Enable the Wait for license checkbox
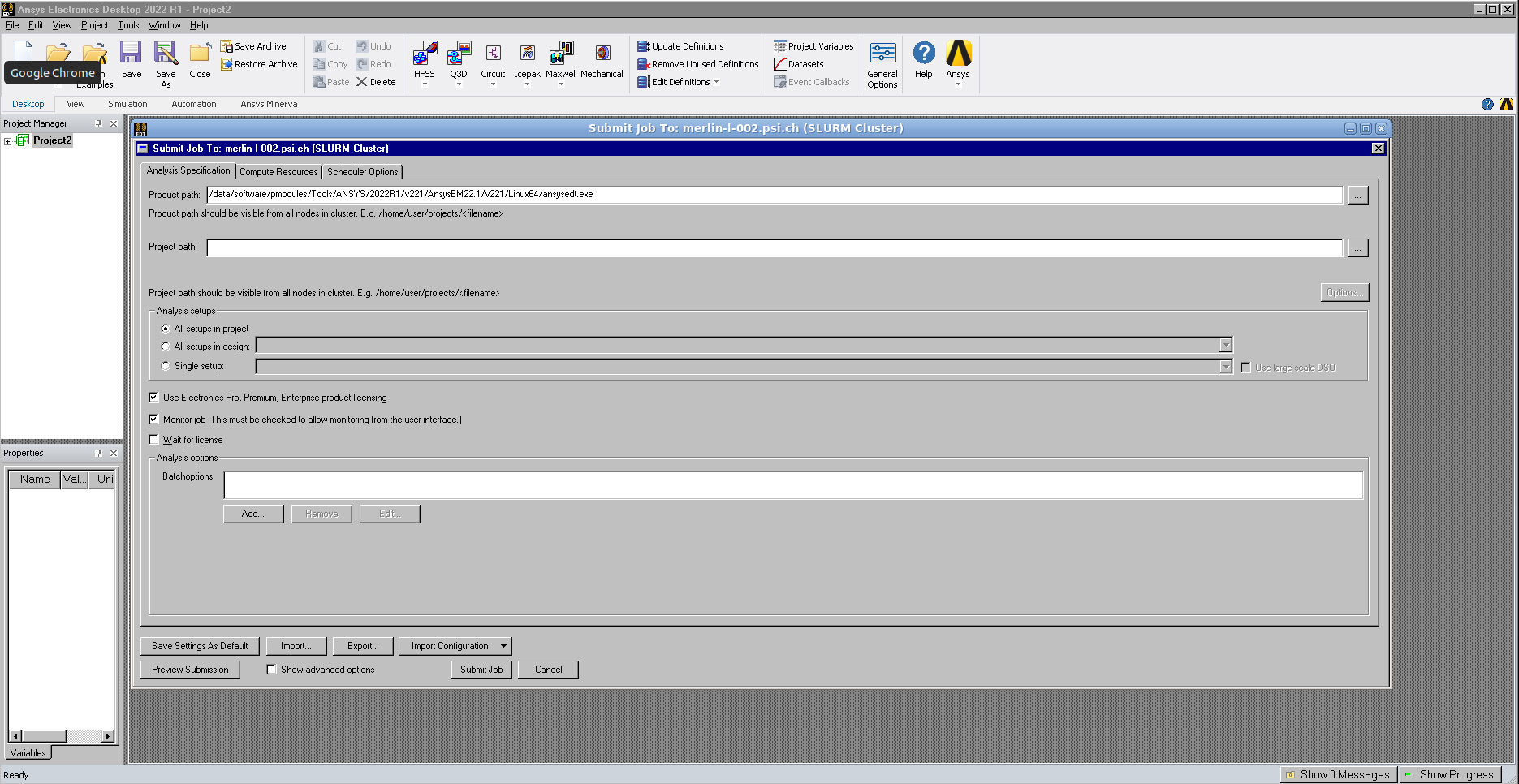The height and width of the screenshot is (784, 1519). coord(154,440)
